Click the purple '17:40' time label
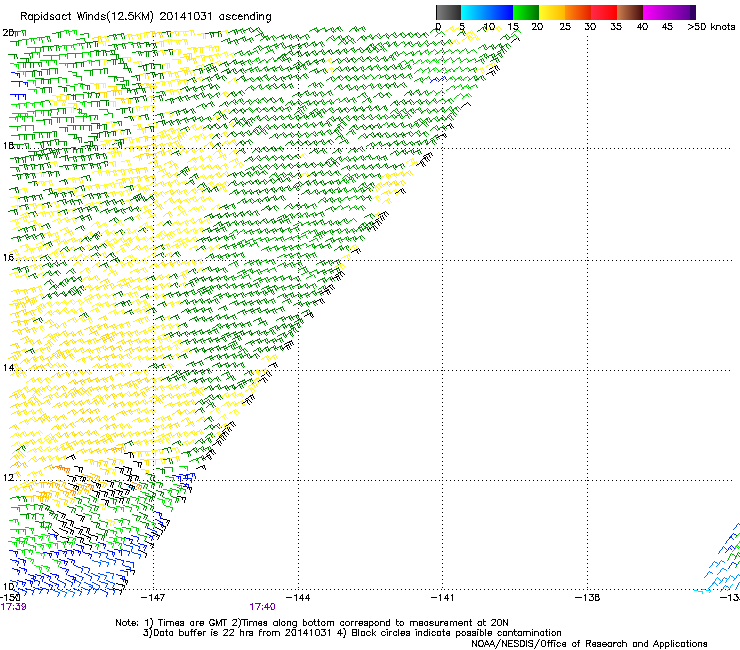Screen dimensions: 740x650 (262, 607)
